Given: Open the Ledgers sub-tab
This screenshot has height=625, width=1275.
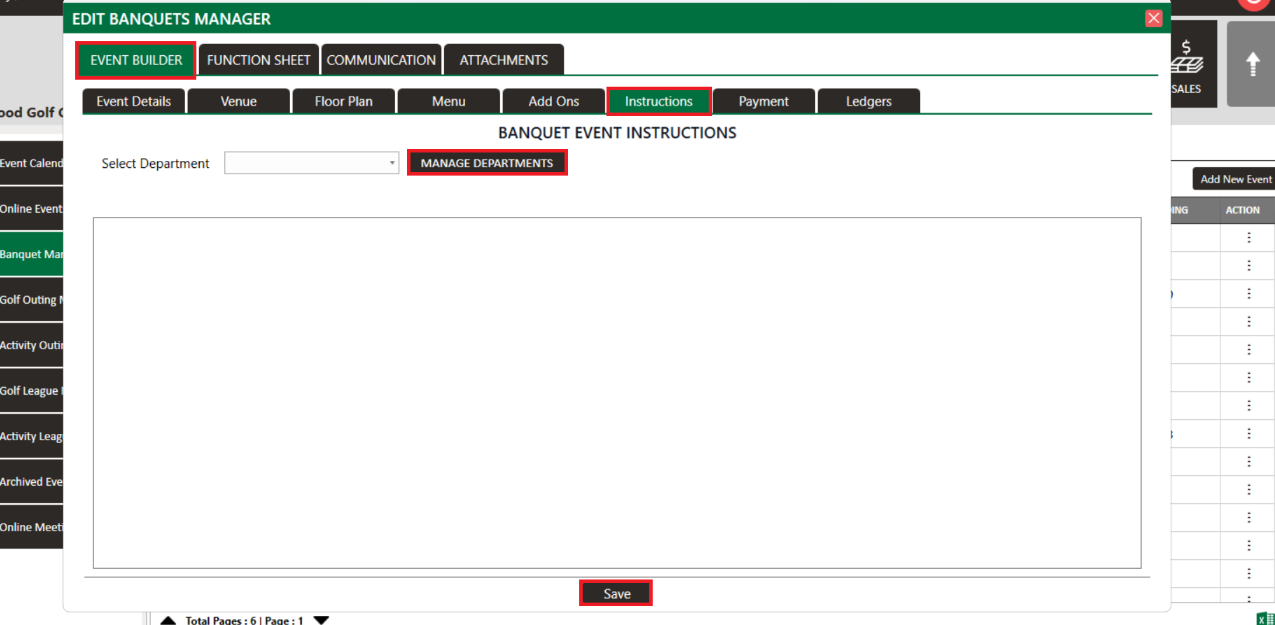Looking at the screenshot, I should [869, 101].
